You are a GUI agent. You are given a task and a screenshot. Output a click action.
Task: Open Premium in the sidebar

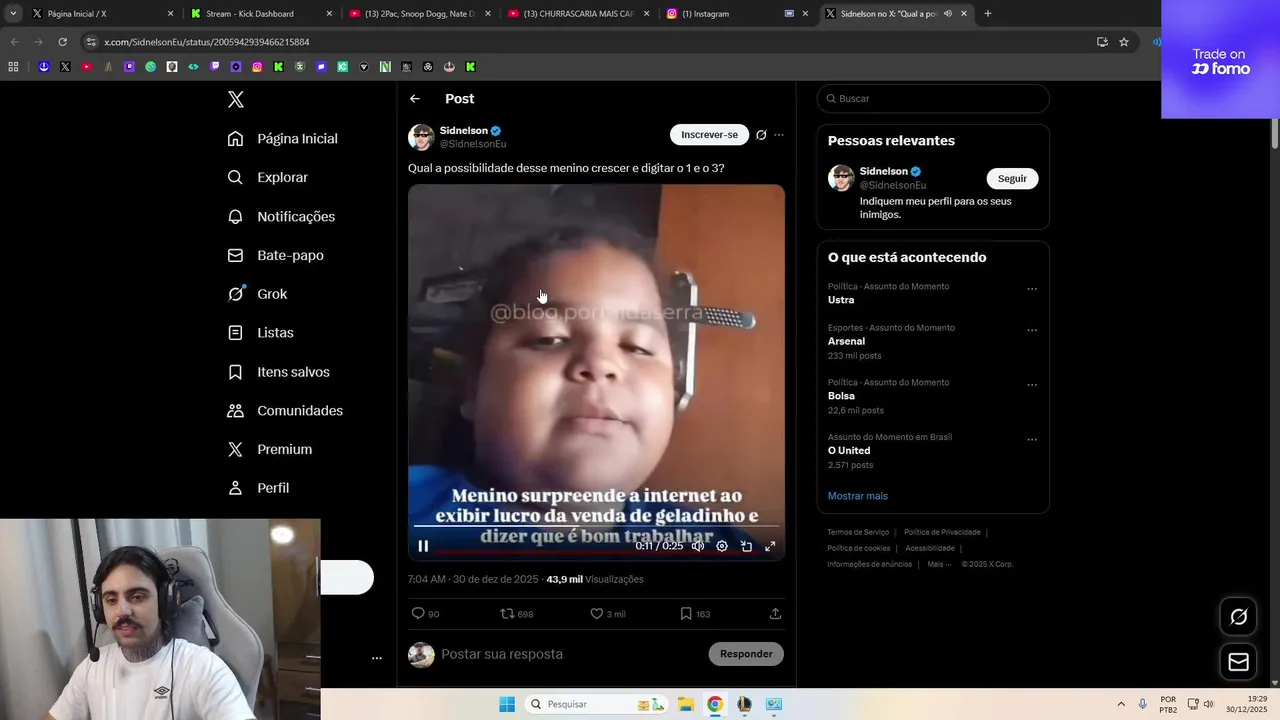coord(269,449)
